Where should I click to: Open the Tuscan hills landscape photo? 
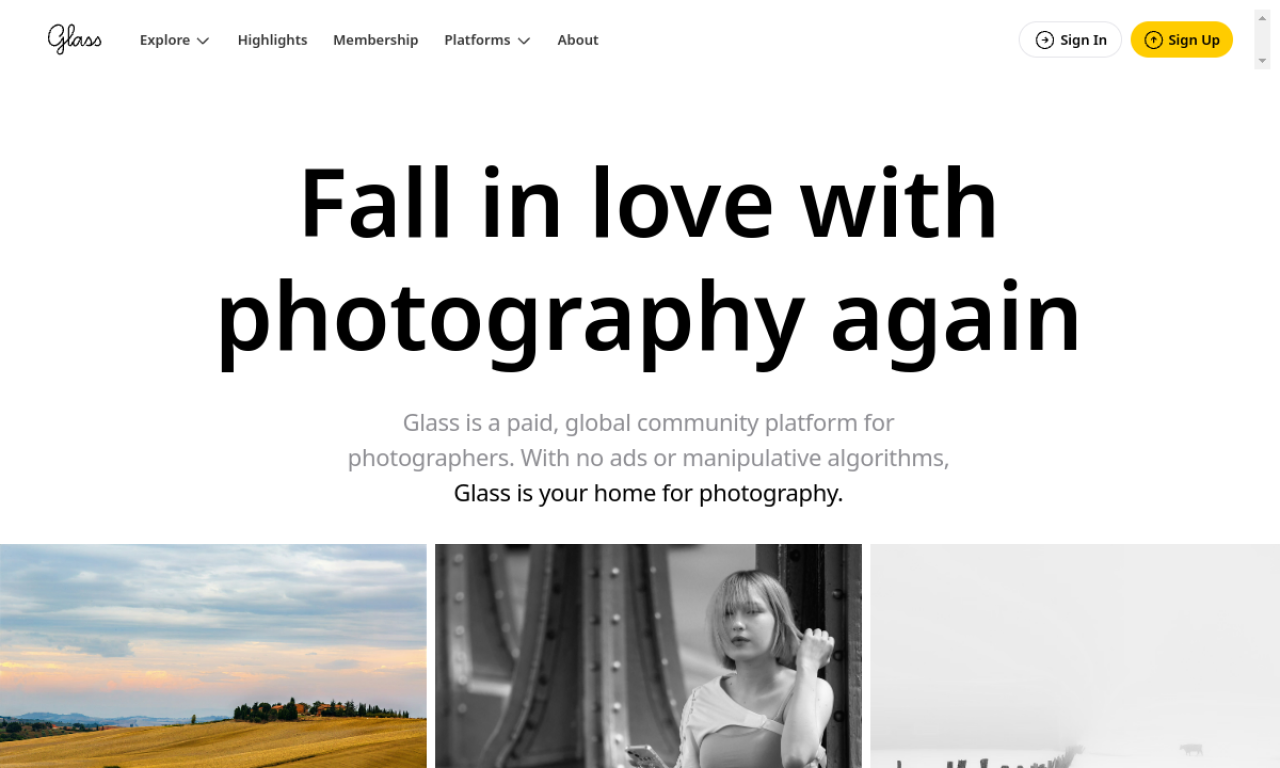213,656
